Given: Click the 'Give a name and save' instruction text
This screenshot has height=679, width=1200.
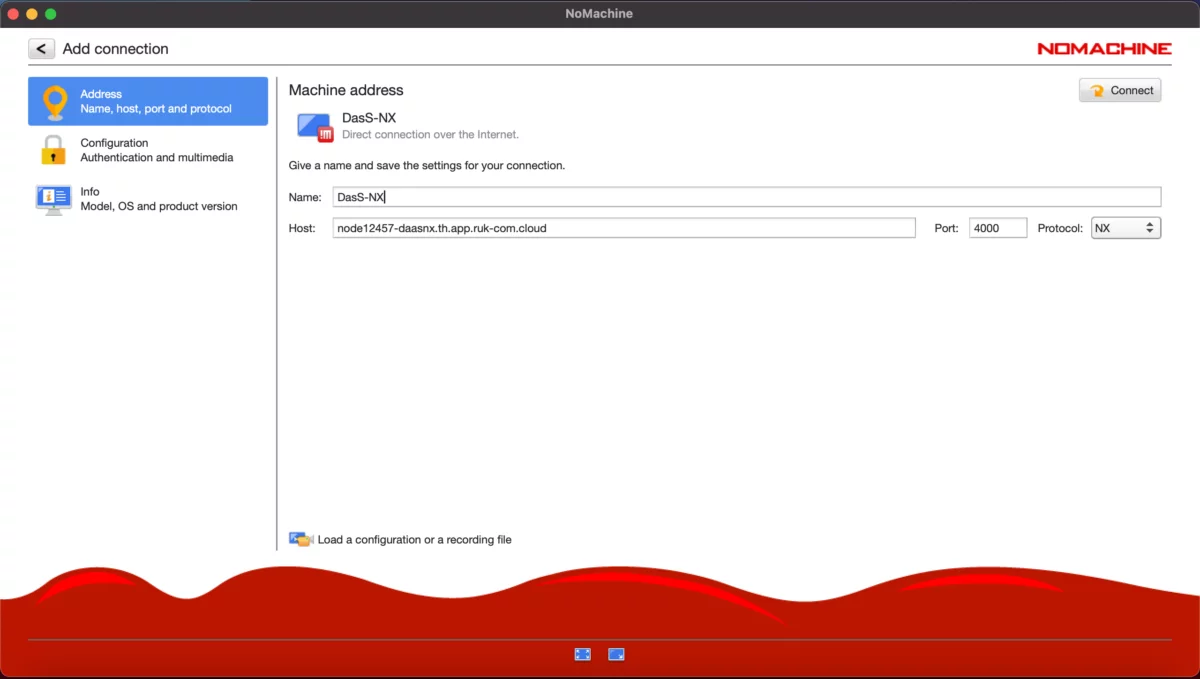Looking at the screenshot, I should point(427,165).
